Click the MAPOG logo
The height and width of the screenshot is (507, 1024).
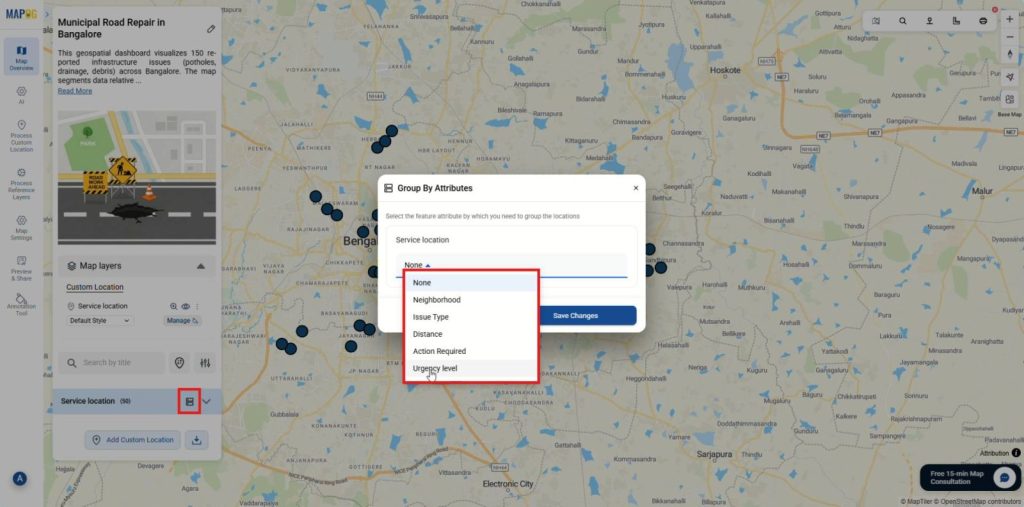[21, 14]
